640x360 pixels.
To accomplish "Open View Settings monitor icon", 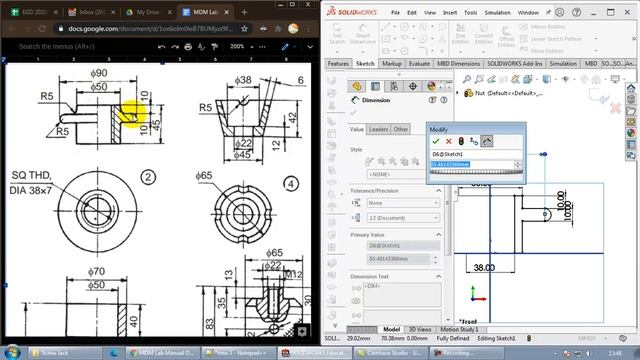I will coord(615,79).
